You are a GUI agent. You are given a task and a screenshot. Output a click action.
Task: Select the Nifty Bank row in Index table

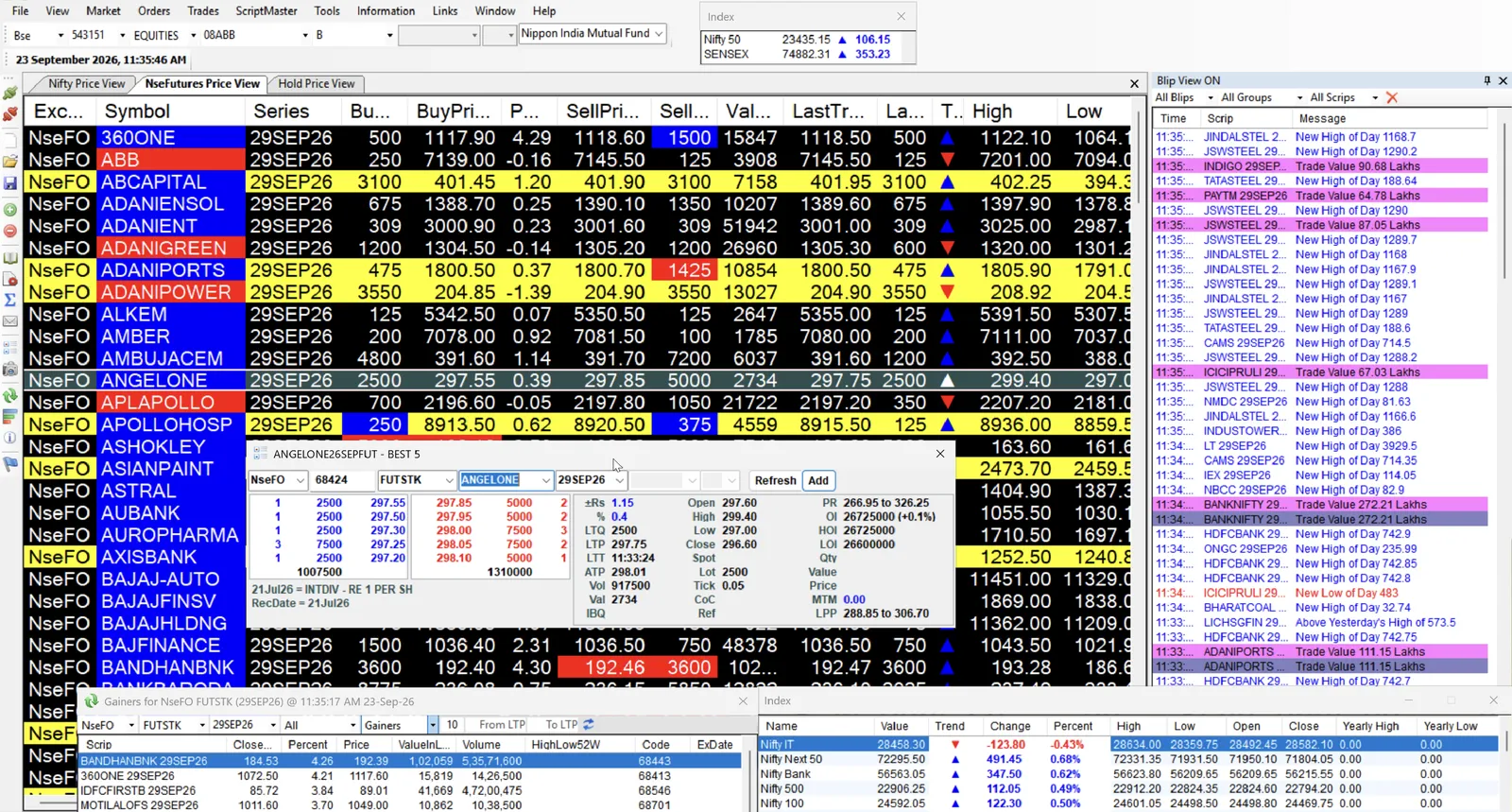tap(1128, 774)
